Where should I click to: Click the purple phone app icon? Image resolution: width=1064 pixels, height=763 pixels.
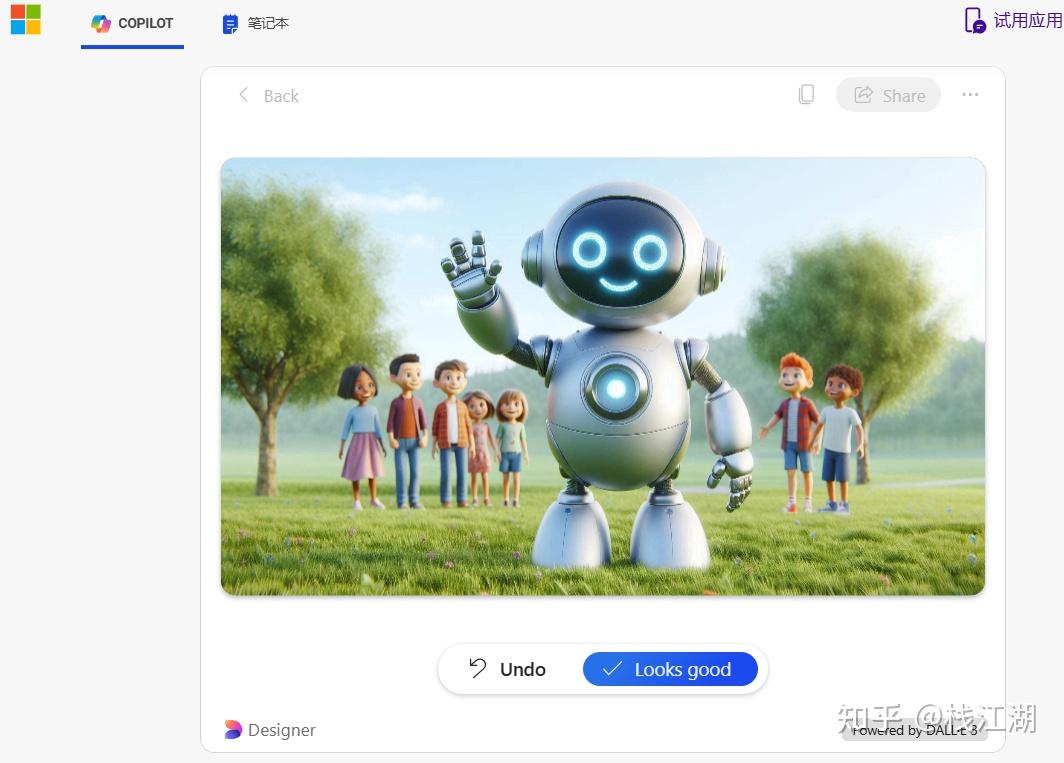(x=974, y=21)
